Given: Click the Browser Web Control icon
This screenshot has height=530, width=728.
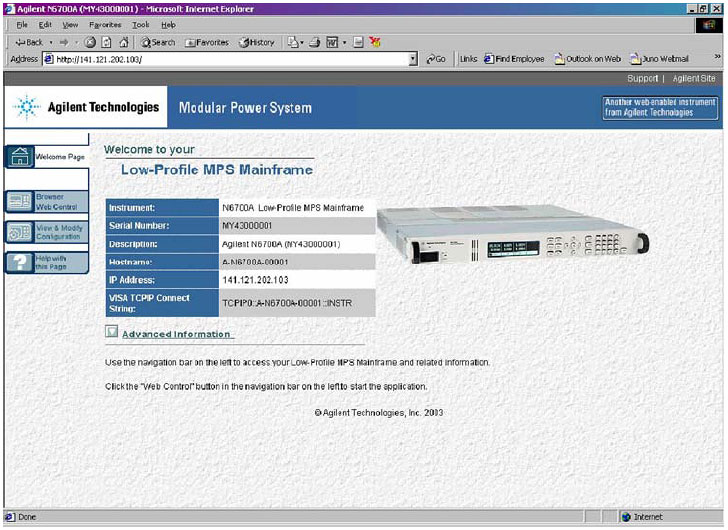Looking at the screenshot, I should [x=20, y=202].
